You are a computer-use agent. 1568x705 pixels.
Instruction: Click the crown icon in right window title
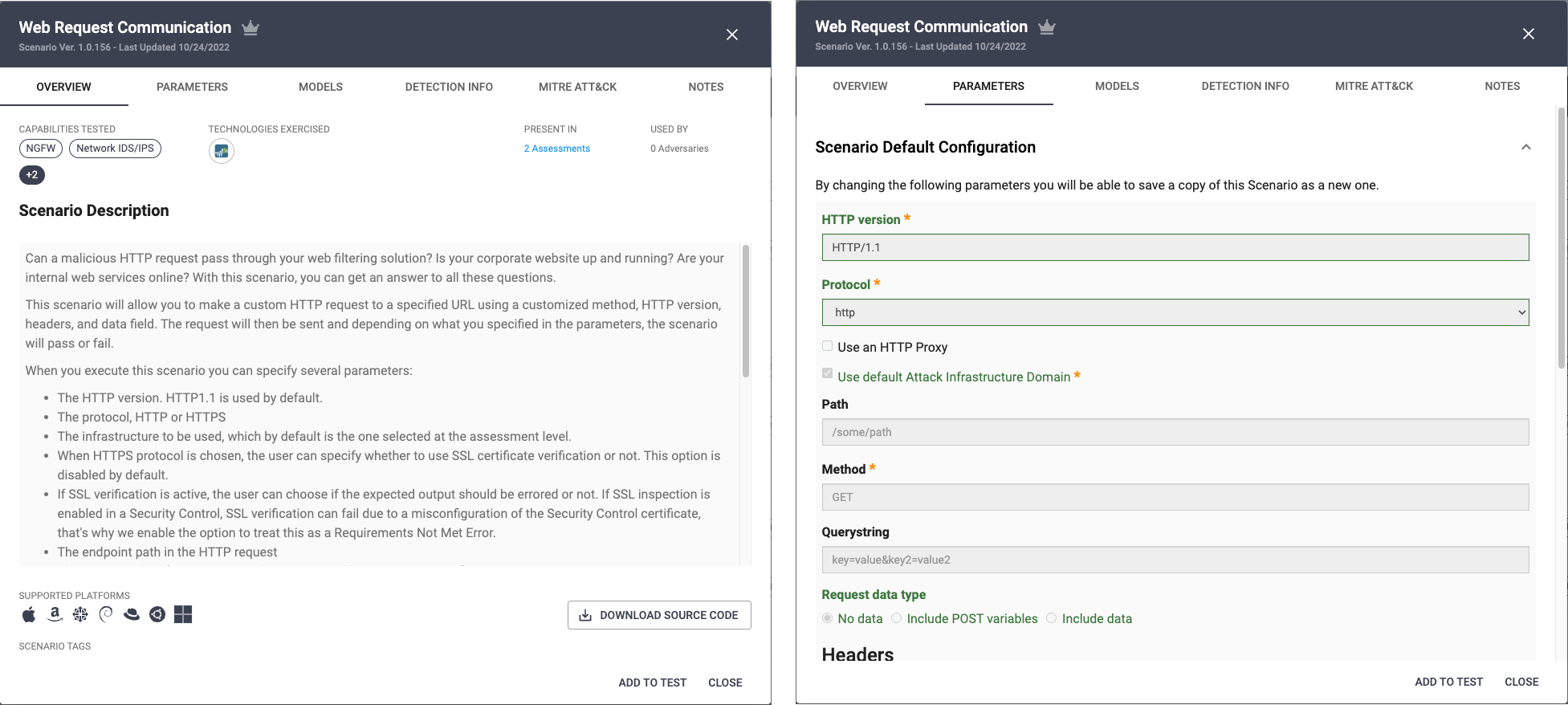(x=1047, y=27)
